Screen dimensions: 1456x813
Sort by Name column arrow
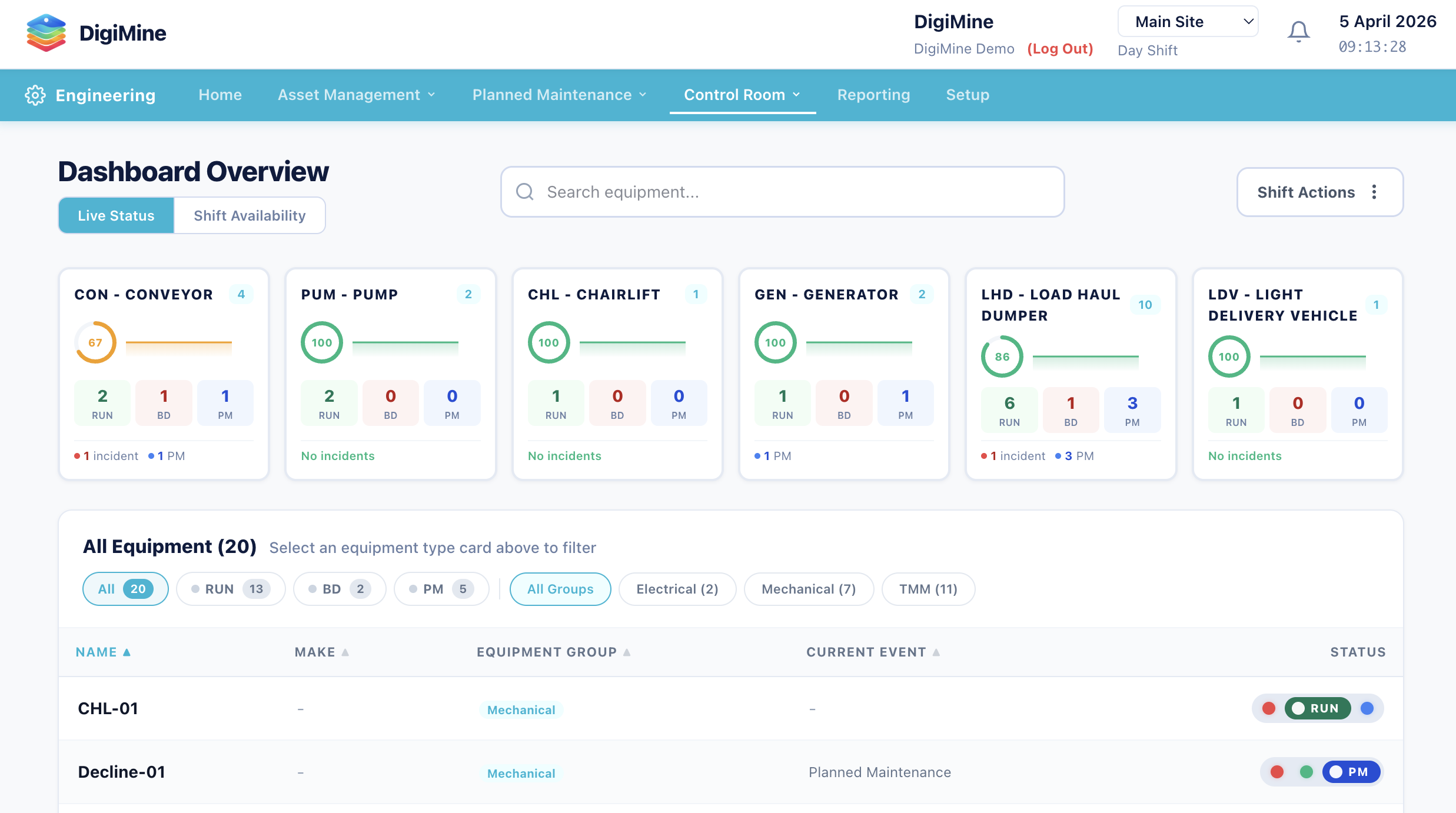tap(127, 652)
